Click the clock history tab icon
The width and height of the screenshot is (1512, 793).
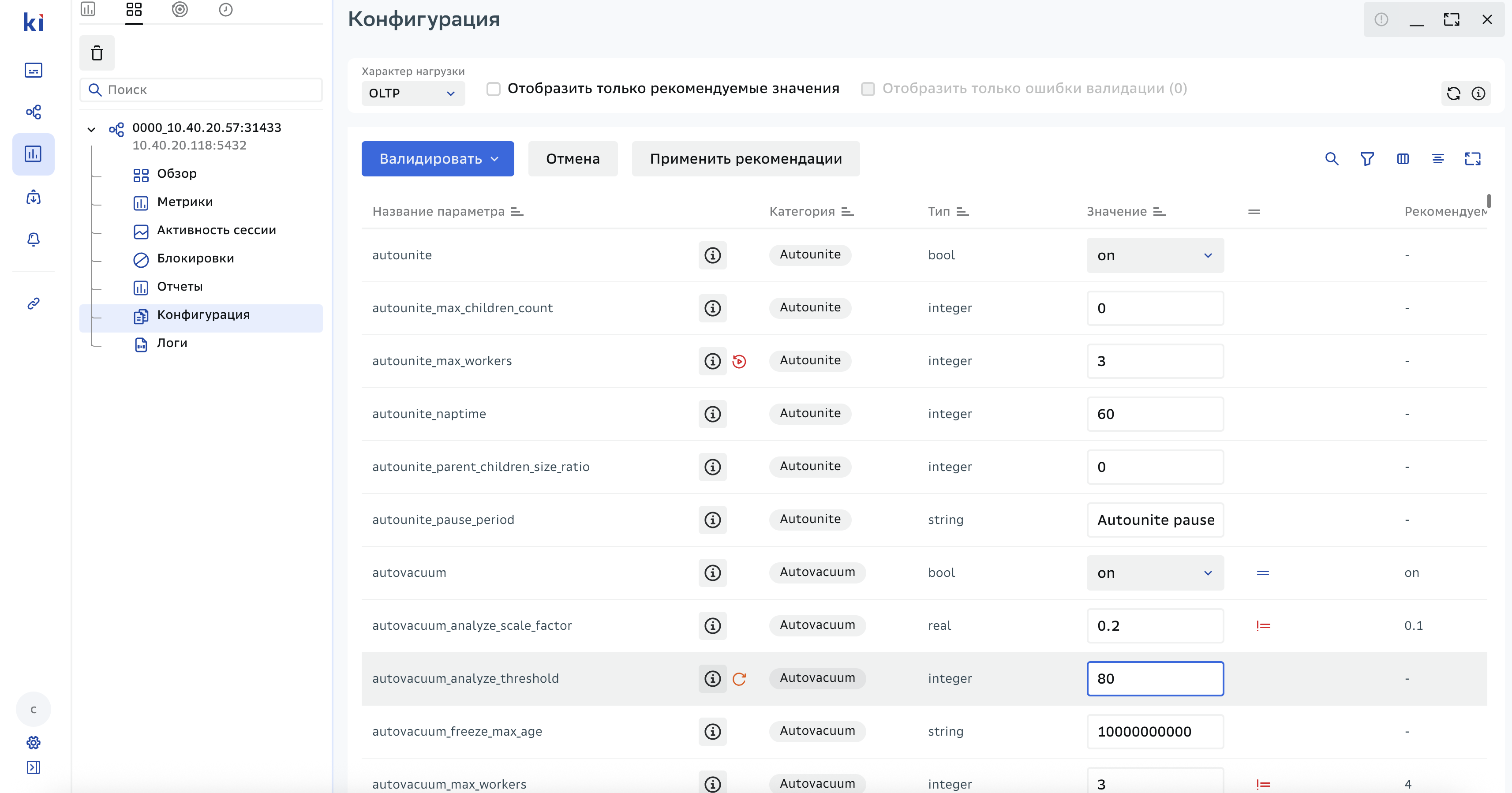point(225,10)
